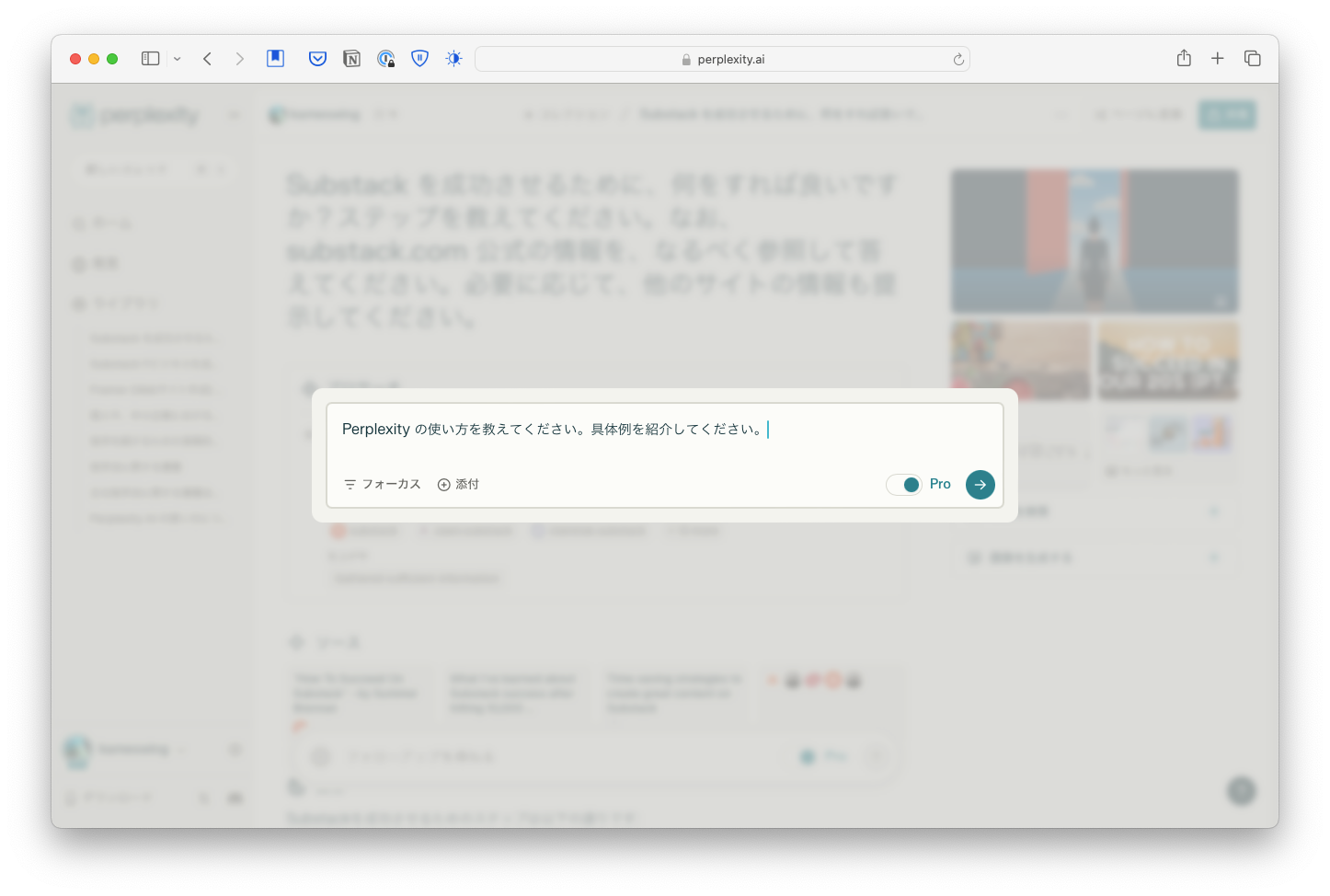1330x896 pixels.
Task: Submit the query with the arrow button
Action: [x=980, y=484]
